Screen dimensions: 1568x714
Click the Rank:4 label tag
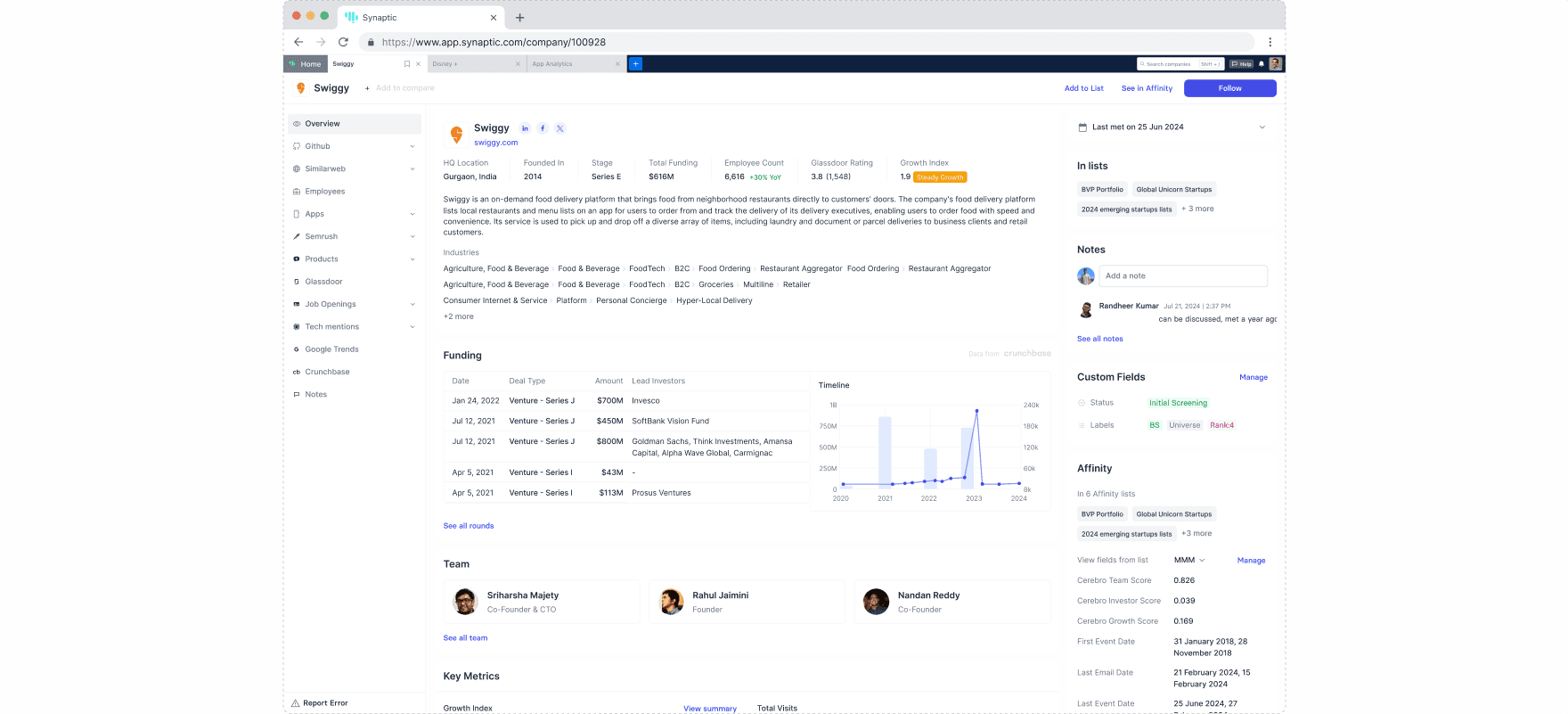(1221, 425)
